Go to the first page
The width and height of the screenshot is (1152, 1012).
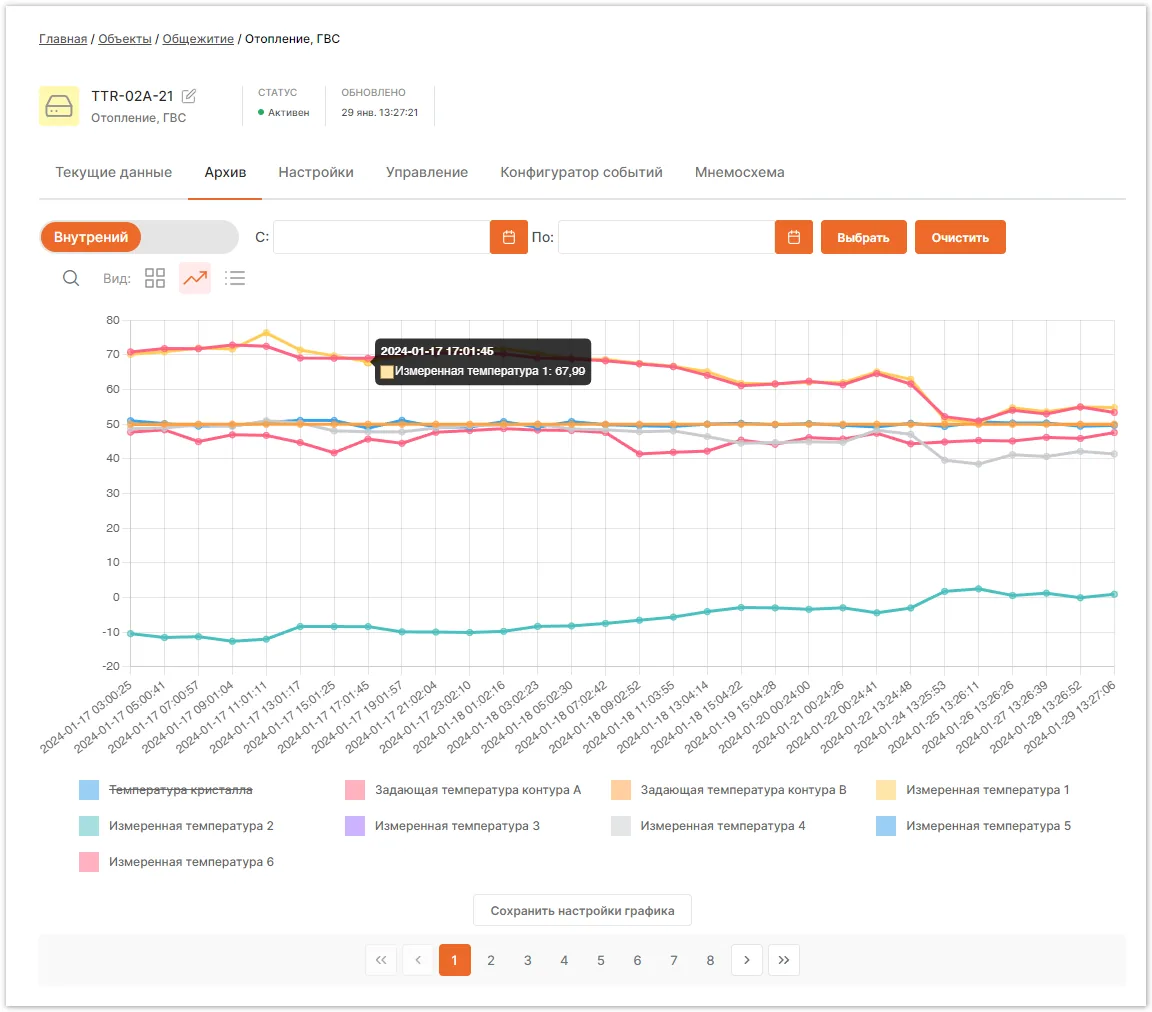[x=381, y=960]
